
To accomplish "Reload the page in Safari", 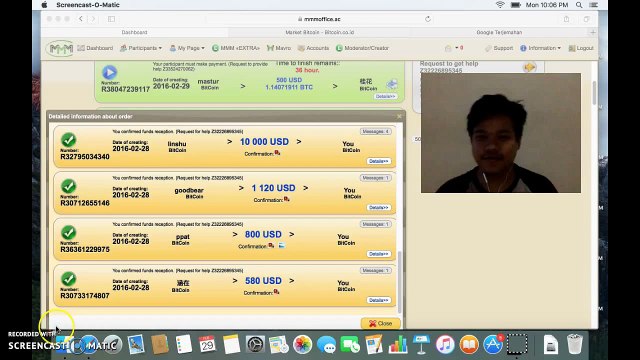I will tap(428, 19).
